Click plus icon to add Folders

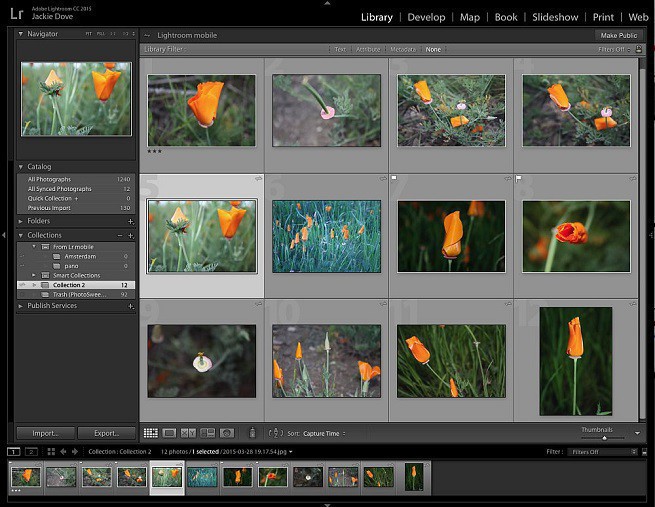coord(131,221)
